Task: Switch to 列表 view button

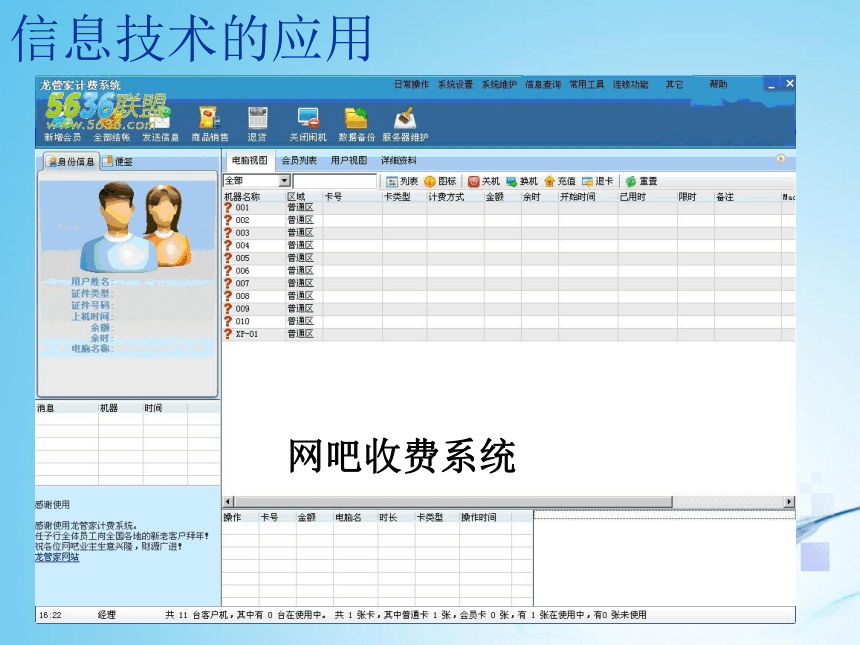Action: click(x=402, y=181)
